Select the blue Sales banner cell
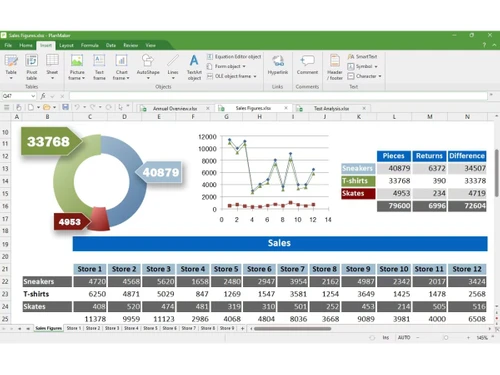 click(280, 243)
